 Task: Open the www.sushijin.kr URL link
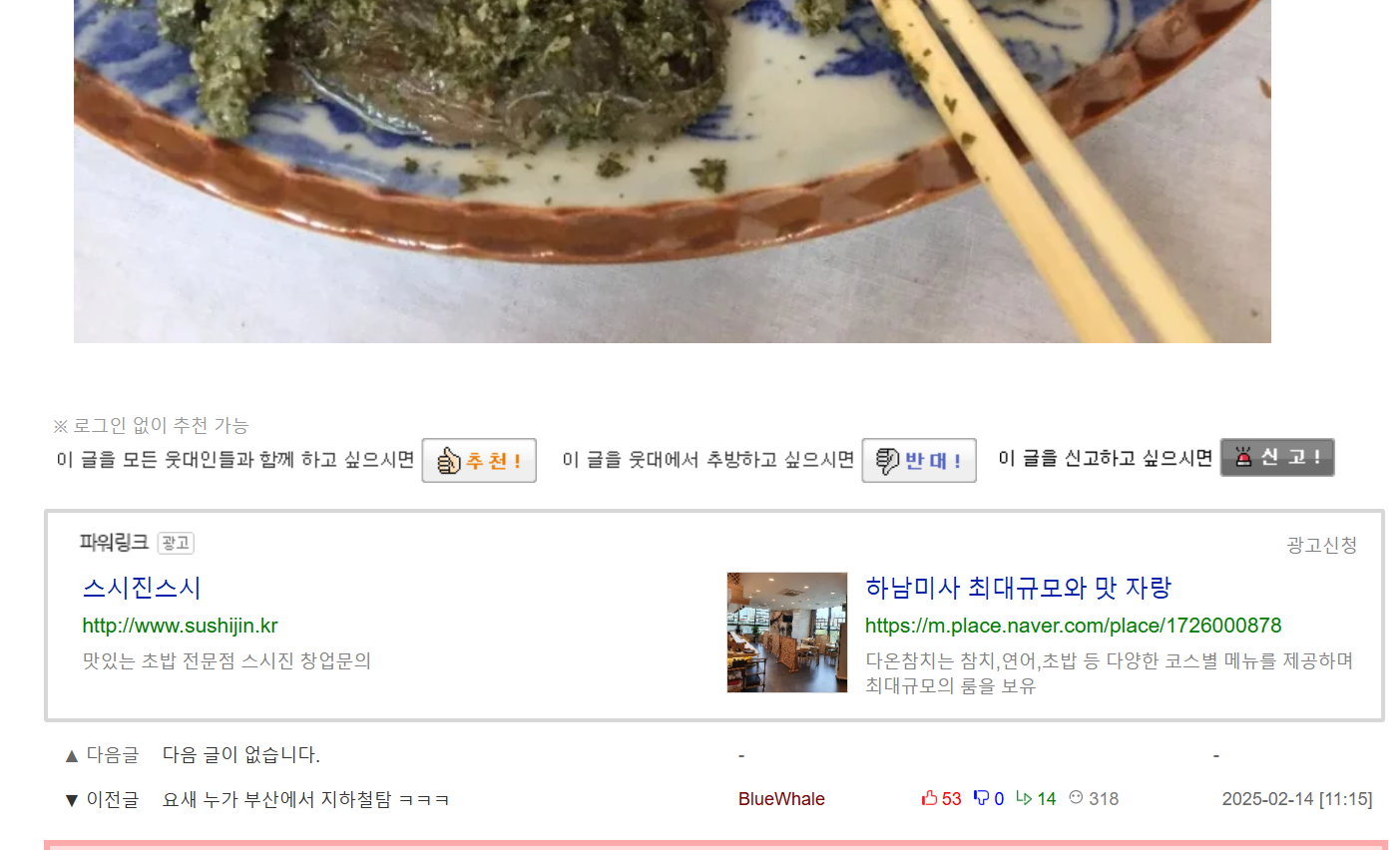point(180,626)
